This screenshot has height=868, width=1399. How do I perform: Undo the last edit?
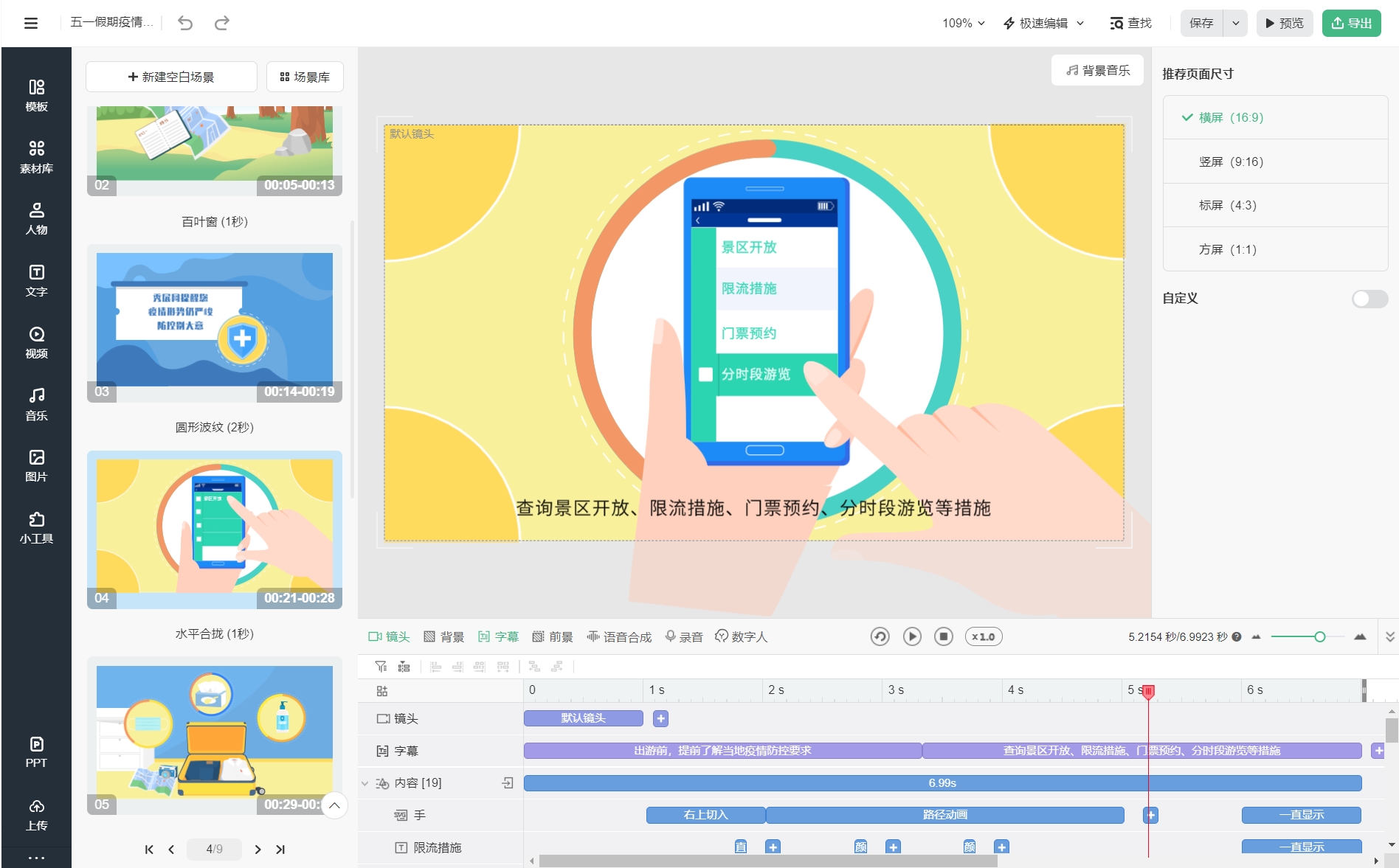[185, 23]
